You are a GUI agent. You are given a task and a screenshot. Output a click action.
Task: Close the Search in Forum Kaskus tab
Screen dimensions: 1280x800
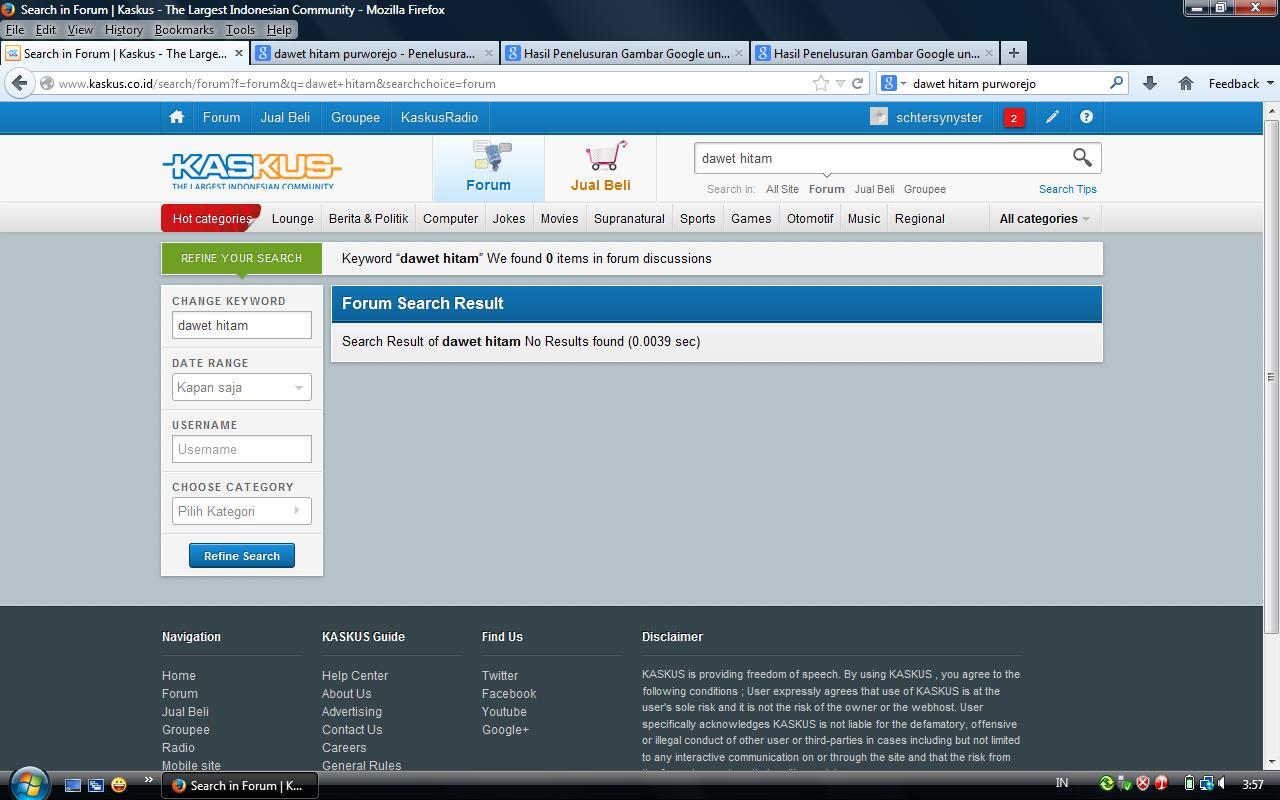pyautogui.click(x=238, y=53)
